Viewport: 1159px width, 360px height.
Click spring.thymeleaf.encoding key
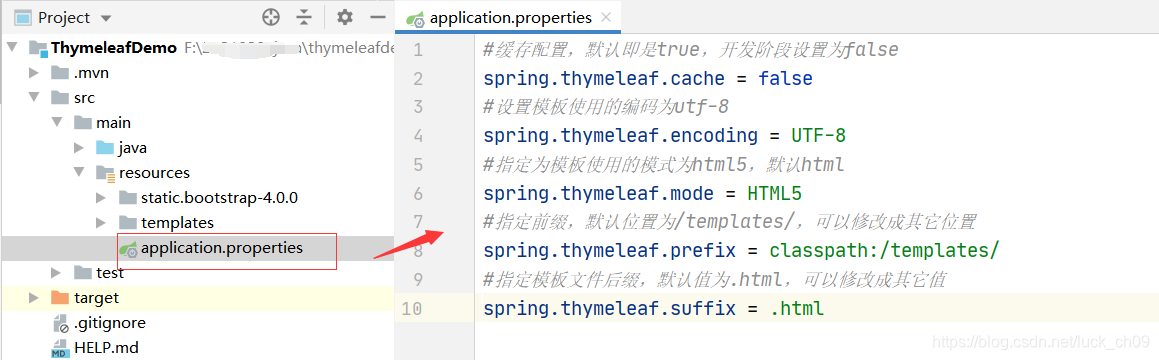(x=621, y=135)
